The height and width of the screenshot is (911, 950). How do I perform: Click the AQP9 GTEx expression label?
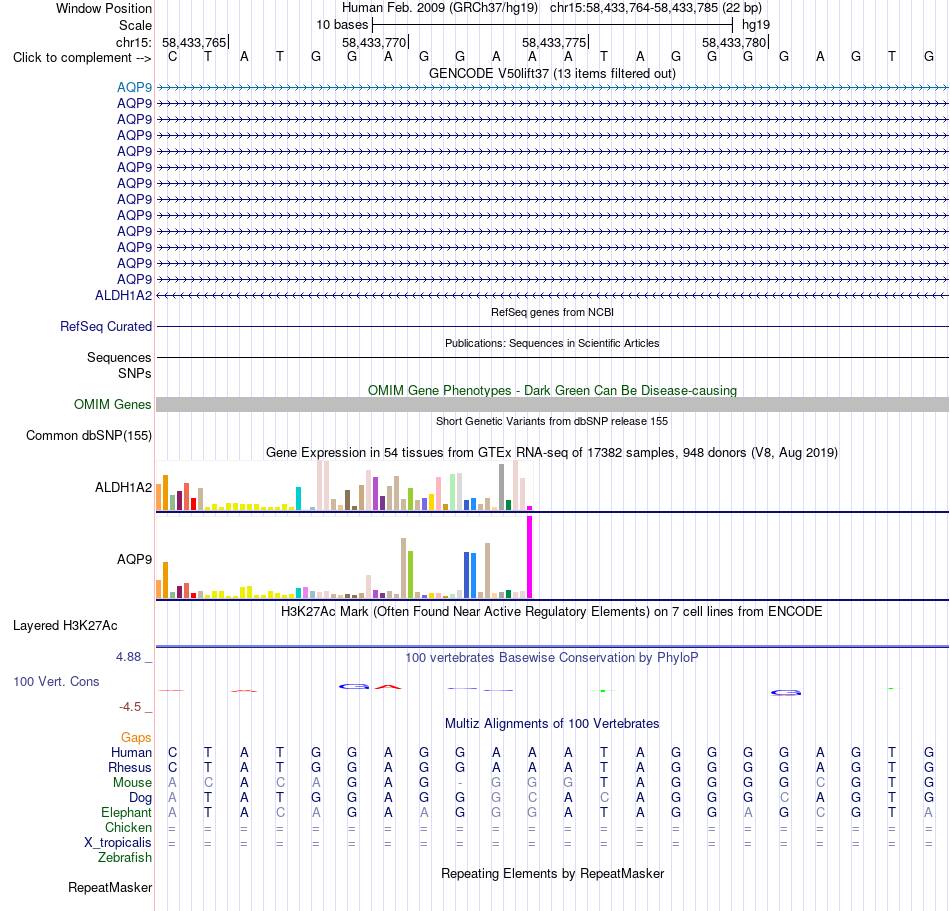tap(135, 559)
